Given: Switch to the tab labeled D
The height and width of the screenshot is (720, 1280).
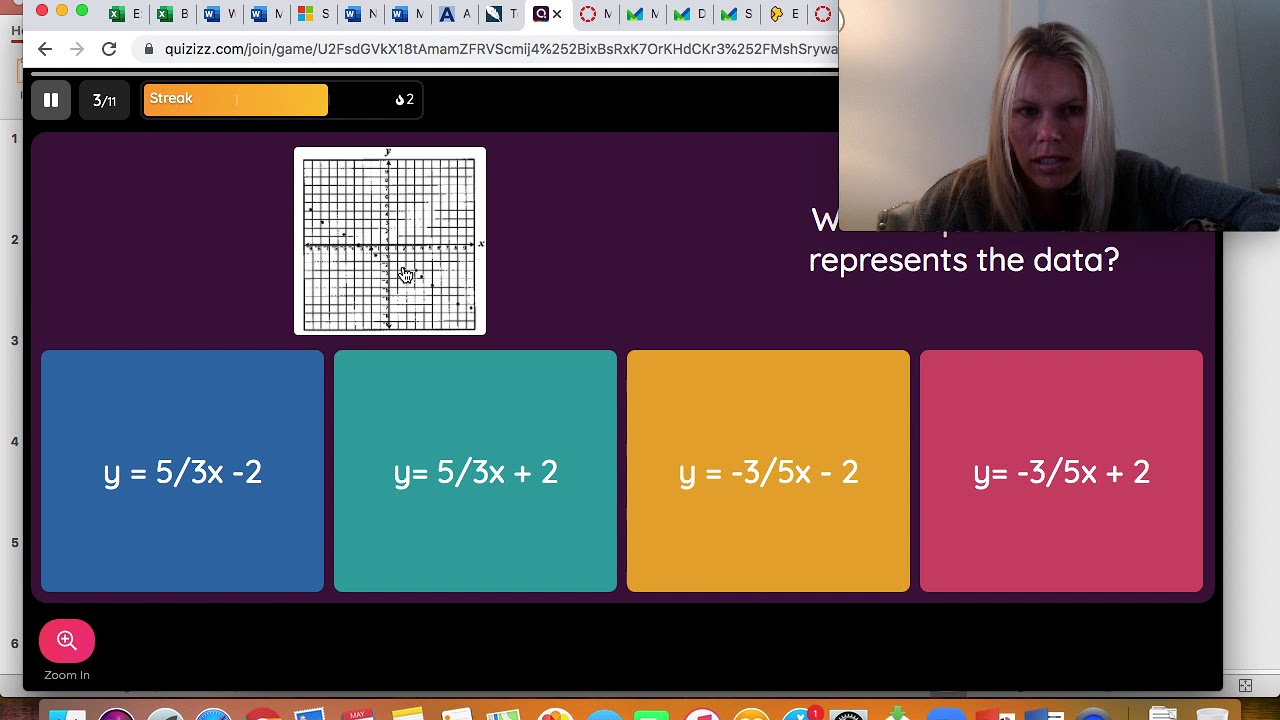Looking at the screenshot, I should tap(691, 14).
